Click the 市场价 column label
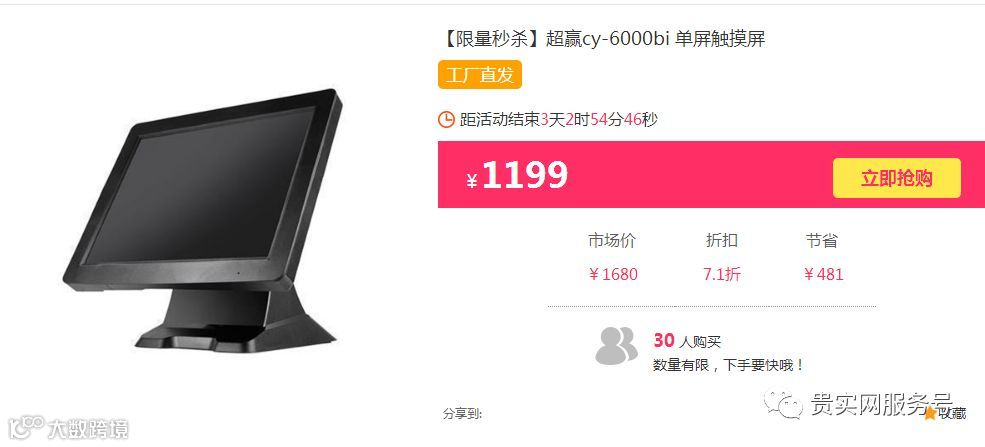This screenshot has width=985, height=447. [x=612, y=240]
